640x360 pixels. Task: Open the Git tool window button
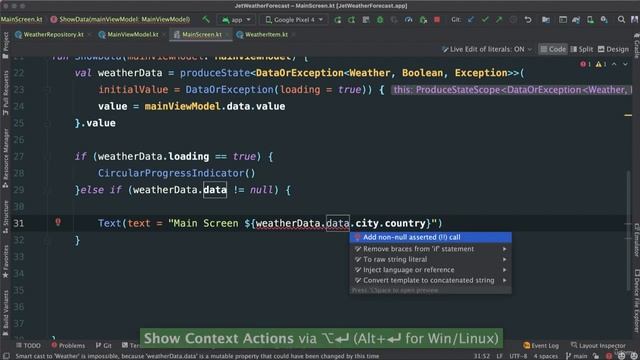104,345
